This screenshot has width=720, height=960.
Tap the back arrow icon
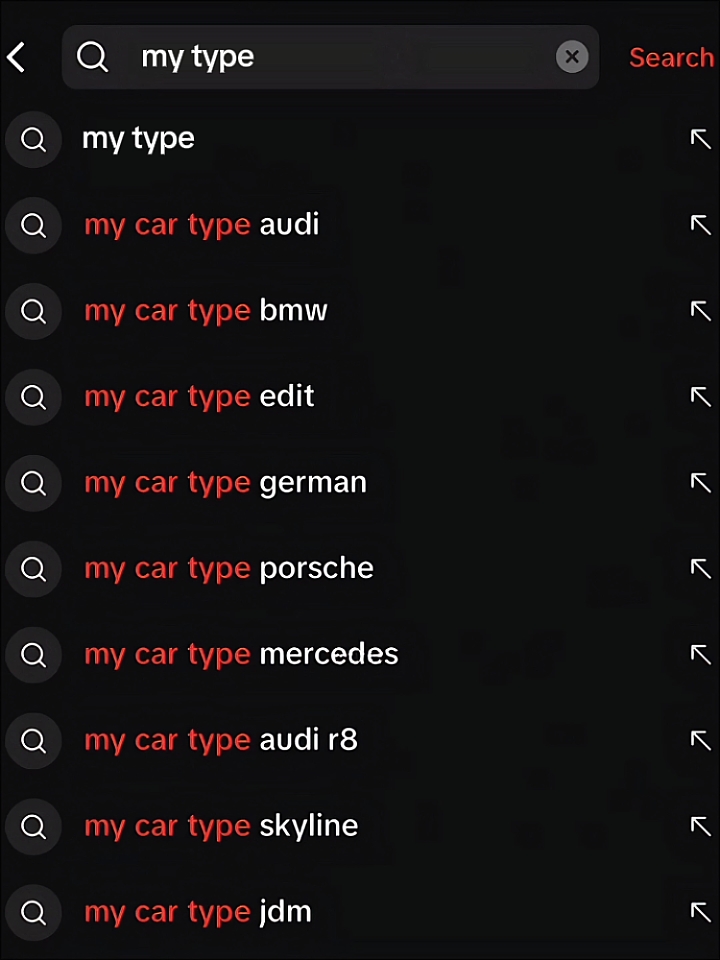(x=17, y=58)
